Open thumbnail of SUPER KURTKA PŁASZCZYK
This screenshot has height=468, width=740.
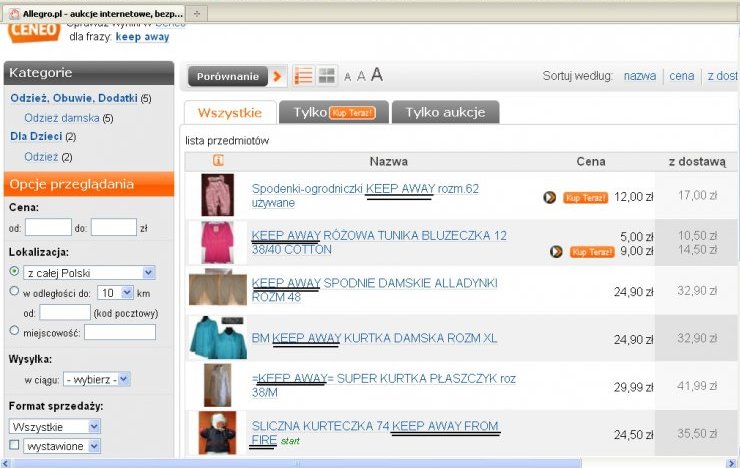point(218,385)
